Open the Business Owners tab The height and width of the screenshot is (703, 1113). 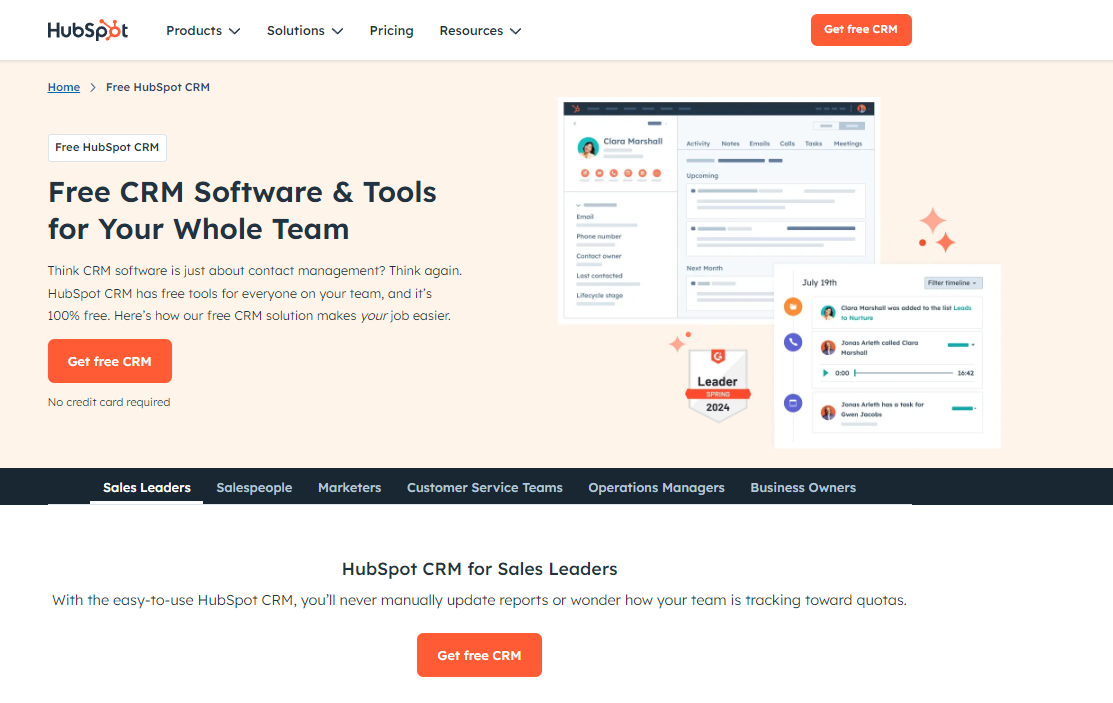803,487
